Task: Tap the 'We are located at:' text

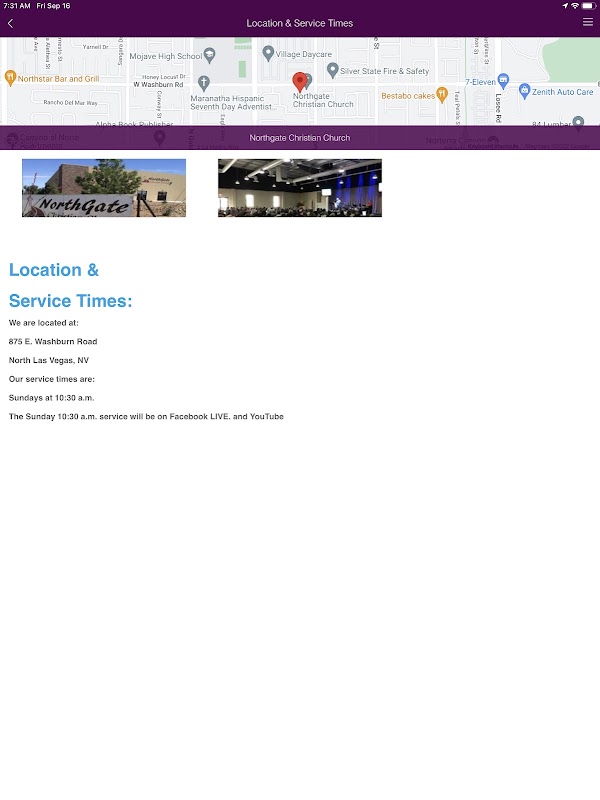Action: point(44,323)
